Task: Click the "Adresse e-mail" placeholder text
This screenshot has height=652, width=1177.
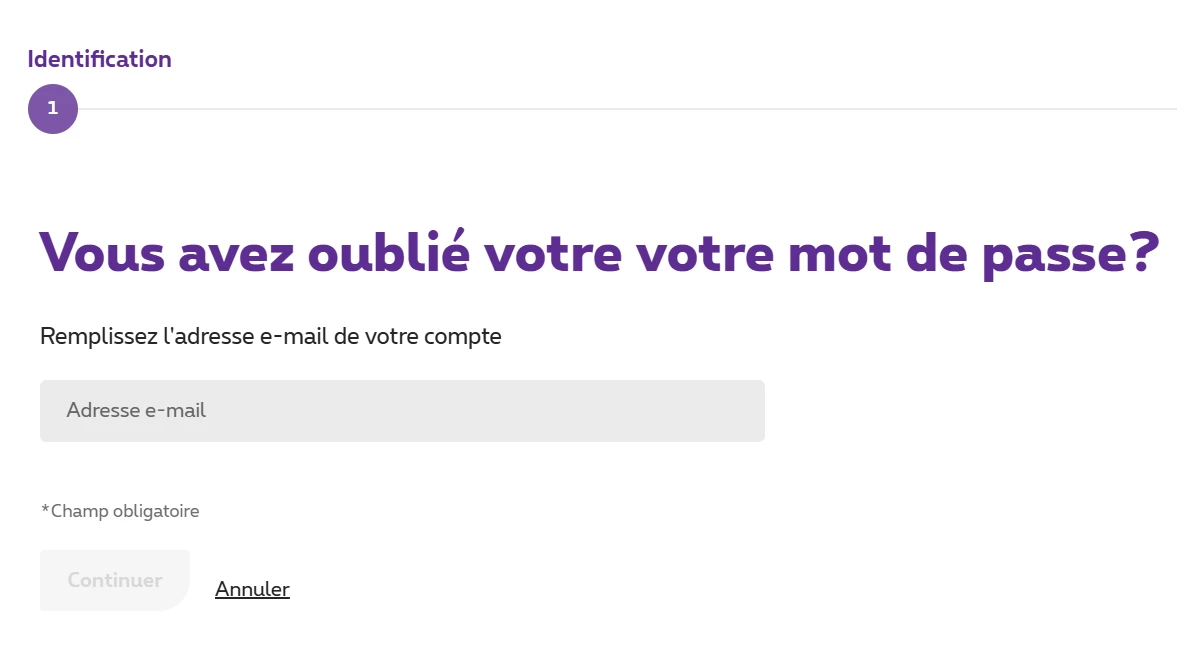Action: [136, 411]
